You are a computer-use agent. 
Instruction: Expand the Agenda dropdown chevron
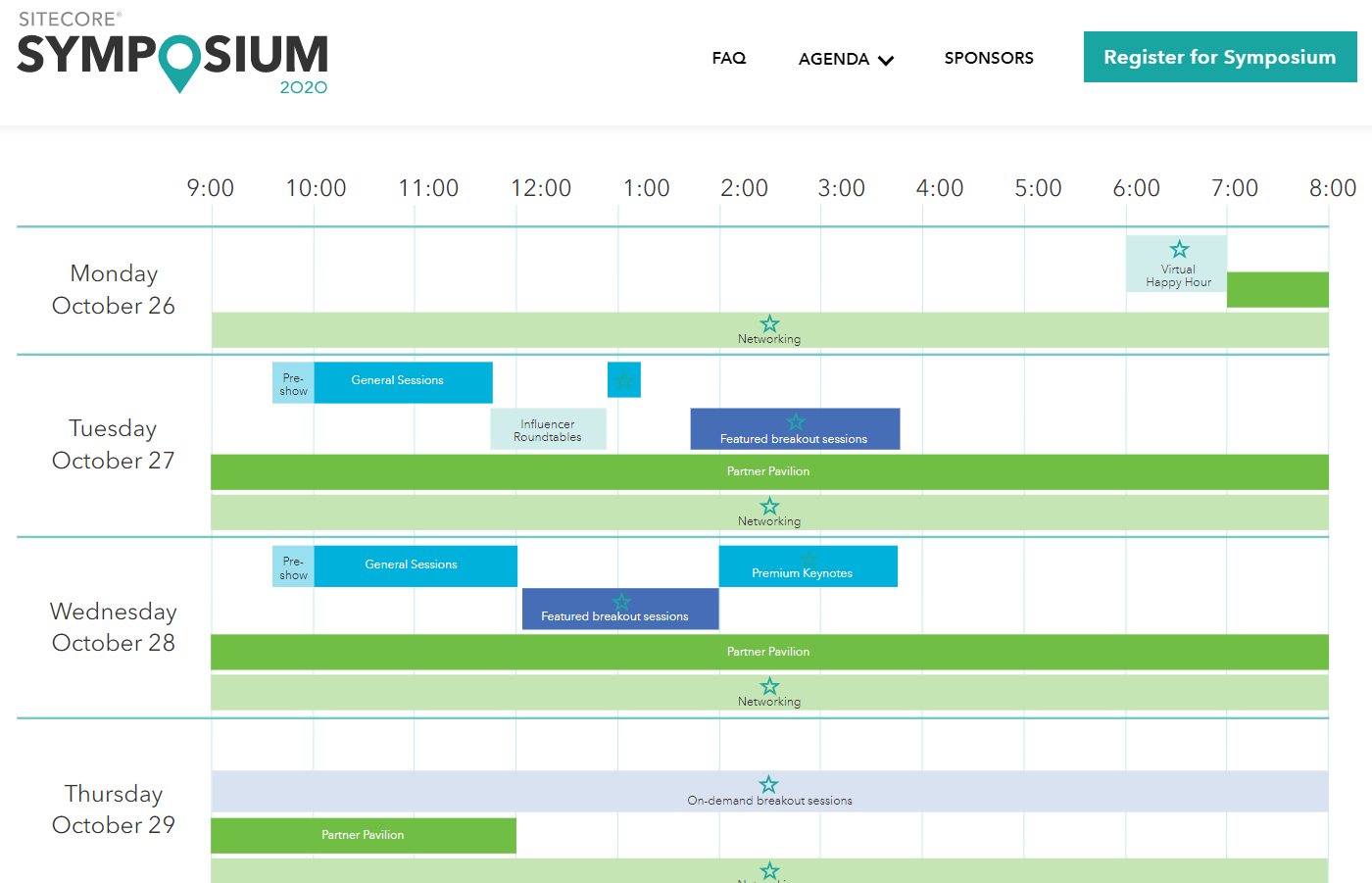pos(886,60)
